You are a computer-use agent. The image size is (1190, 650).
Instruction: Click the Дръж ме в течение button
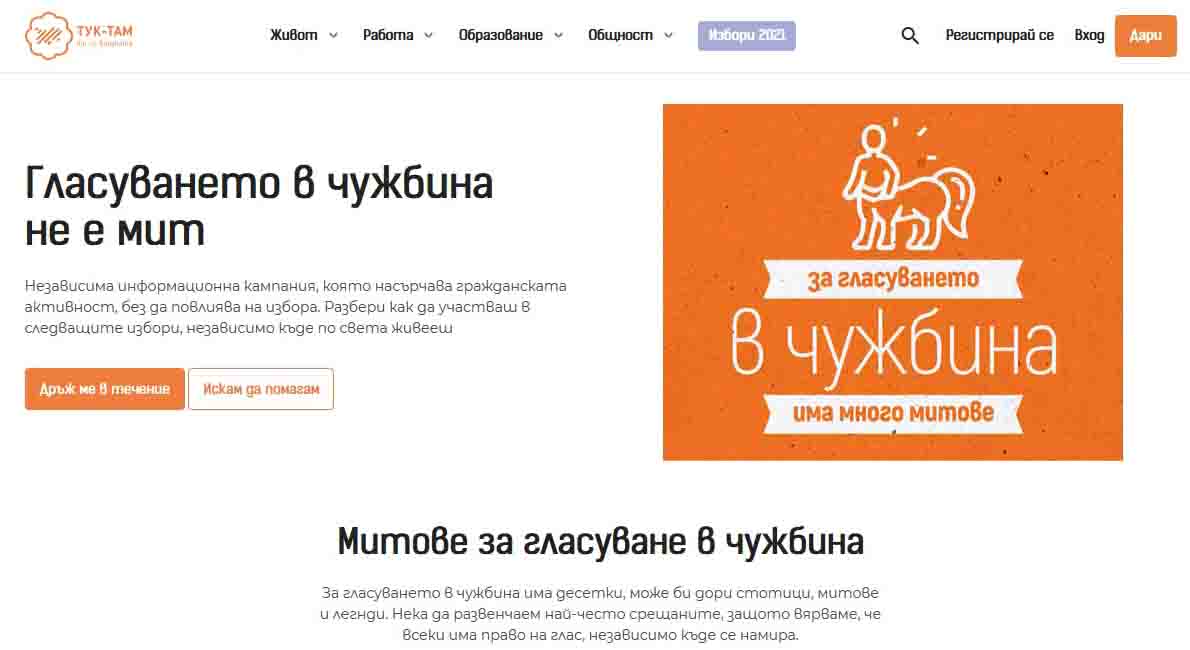(x=105, y=389)
